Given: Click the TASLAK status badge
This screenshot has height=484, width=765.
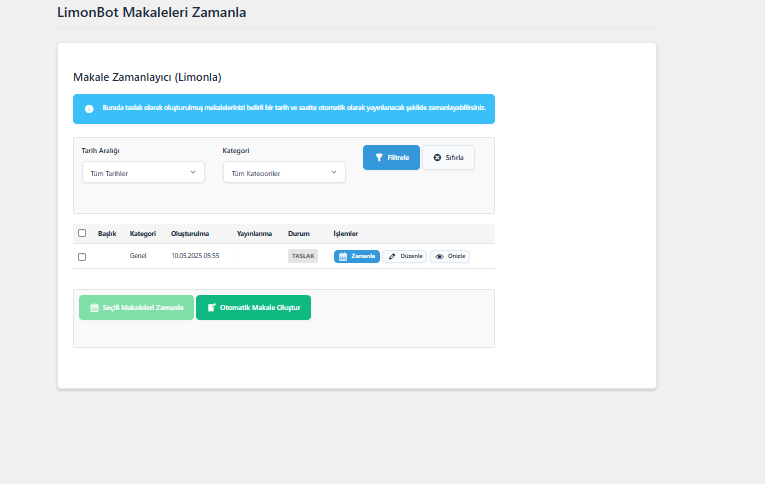Looking at the screenshot, I should (303, 256).
